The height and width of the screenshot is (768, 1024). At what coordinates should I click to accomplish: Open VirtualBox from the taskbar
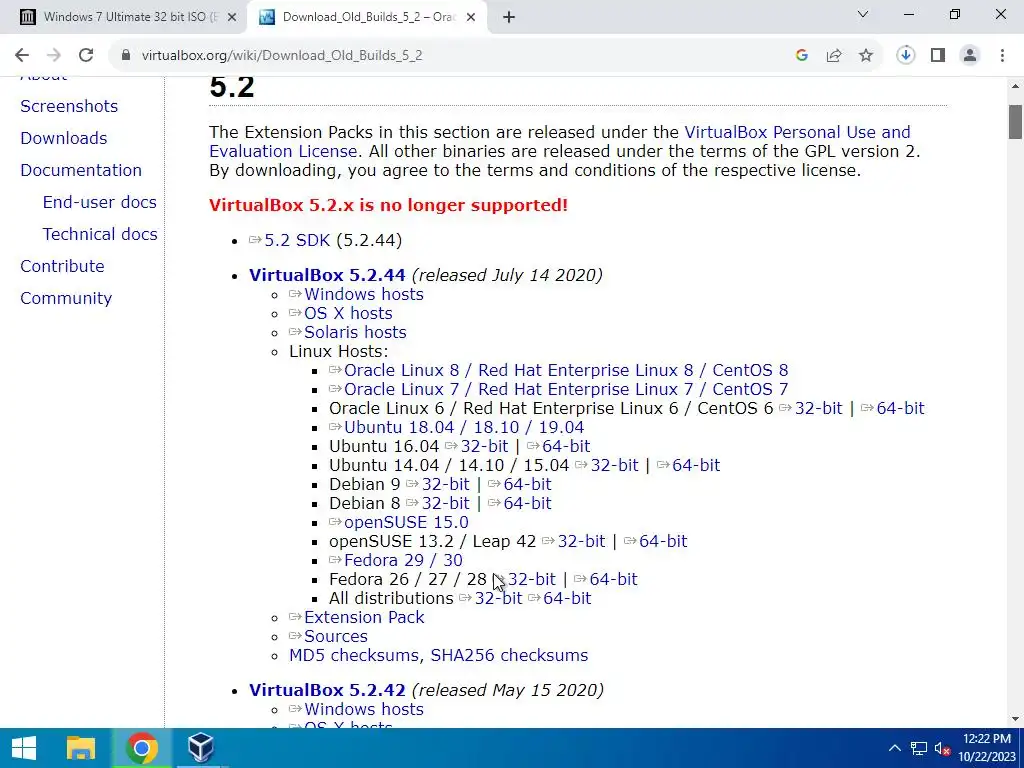[x=200, y=748]
